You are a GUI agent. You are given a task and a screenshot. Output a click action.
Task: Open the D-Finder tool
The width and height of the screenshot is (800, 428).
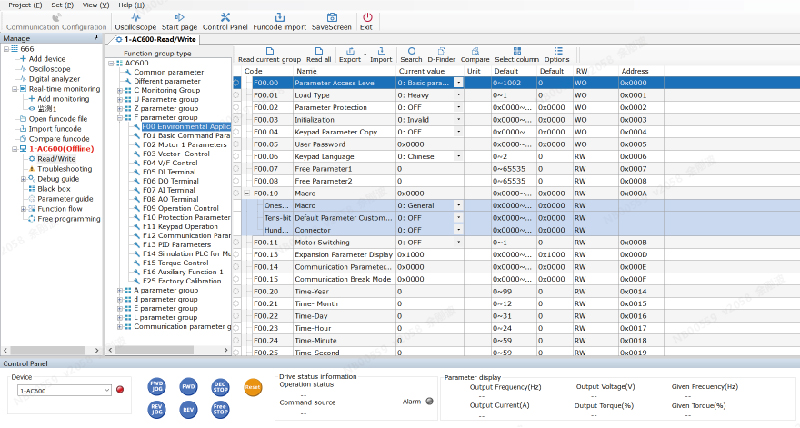(441, 51)
